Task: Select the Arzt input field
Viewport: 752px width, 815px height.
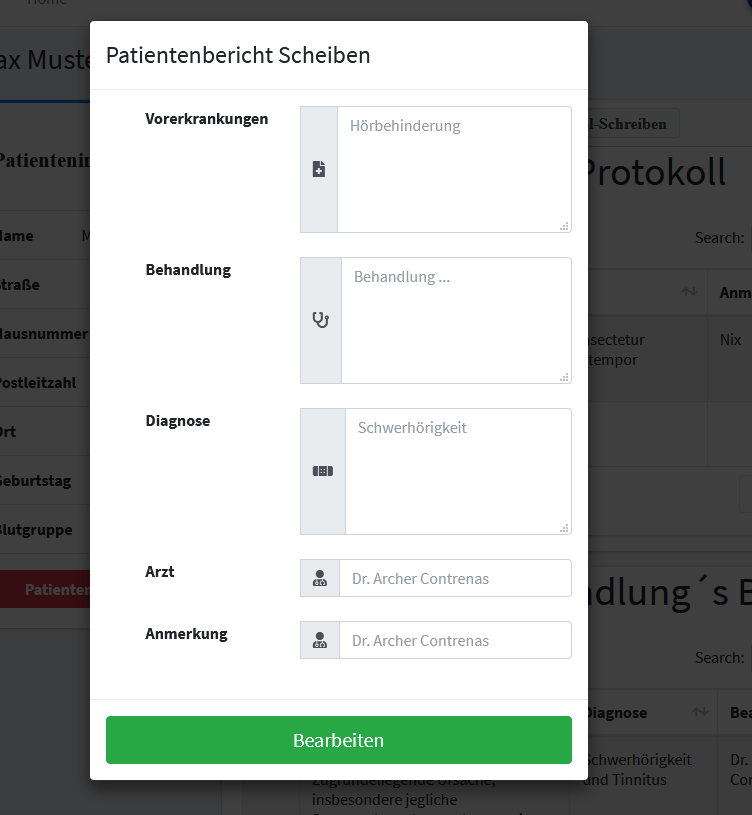Action: point(455,578)
